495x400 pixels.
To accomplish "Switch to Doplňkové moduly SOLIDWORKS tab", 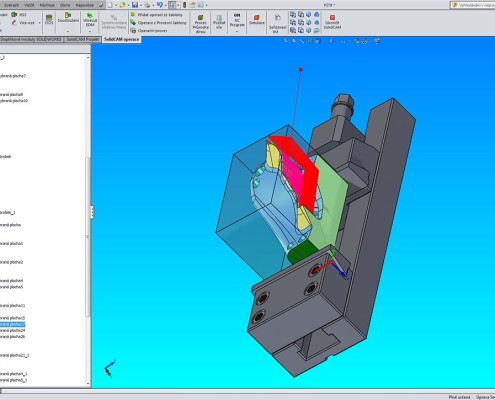I will click(31, 39).
